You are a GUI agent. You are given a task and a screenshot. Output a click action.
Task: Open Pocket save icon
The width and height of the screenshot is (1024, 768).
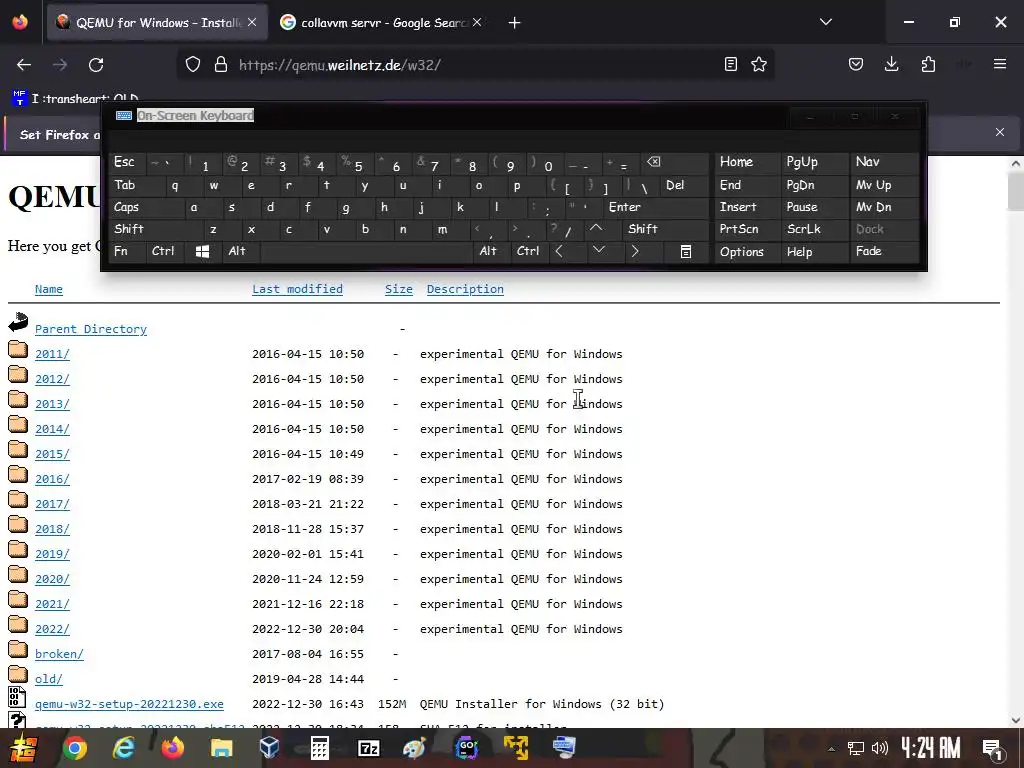click(x=856, y=64)
